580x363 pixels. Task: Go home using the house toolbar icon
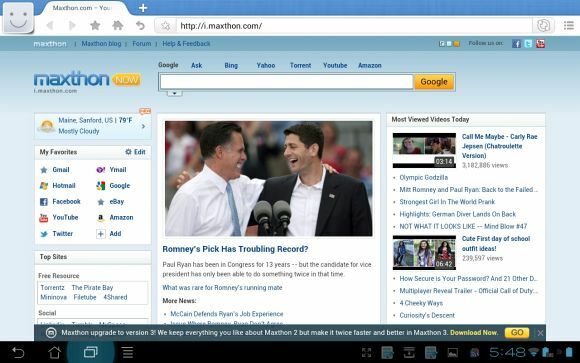tap(118, 25)
